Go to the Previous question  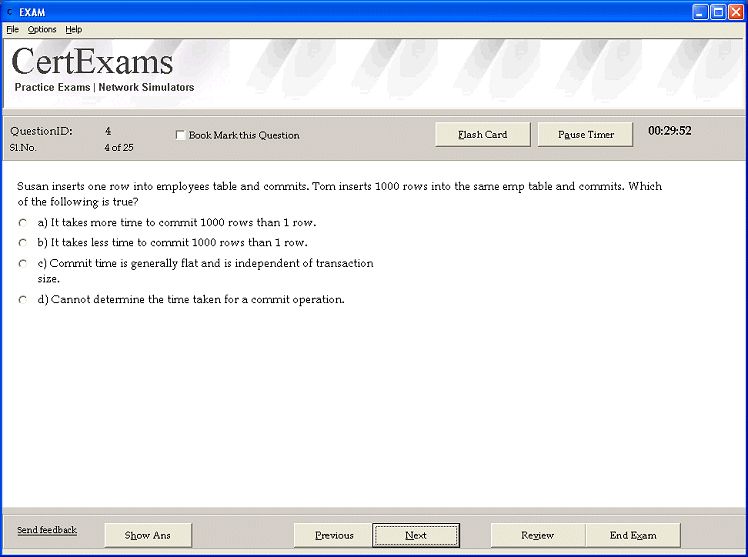tap(333, 535)
